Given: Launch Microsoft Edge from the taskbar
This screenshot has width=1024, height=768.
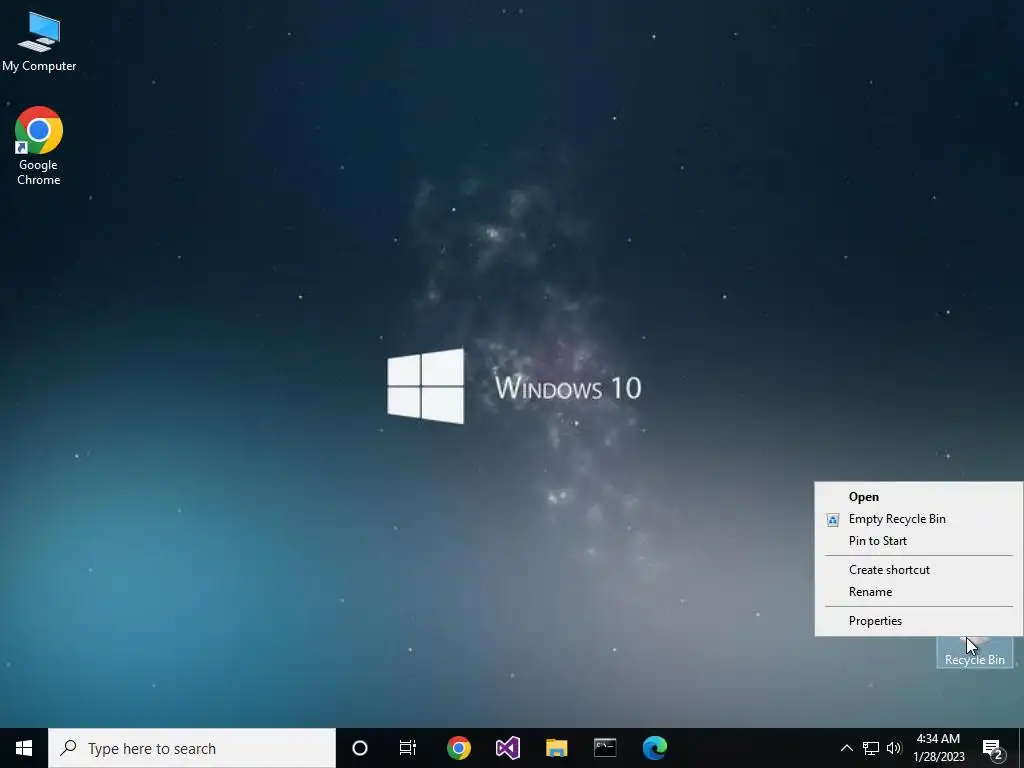Looking at the screenshot, I should [x=654, y=748].
